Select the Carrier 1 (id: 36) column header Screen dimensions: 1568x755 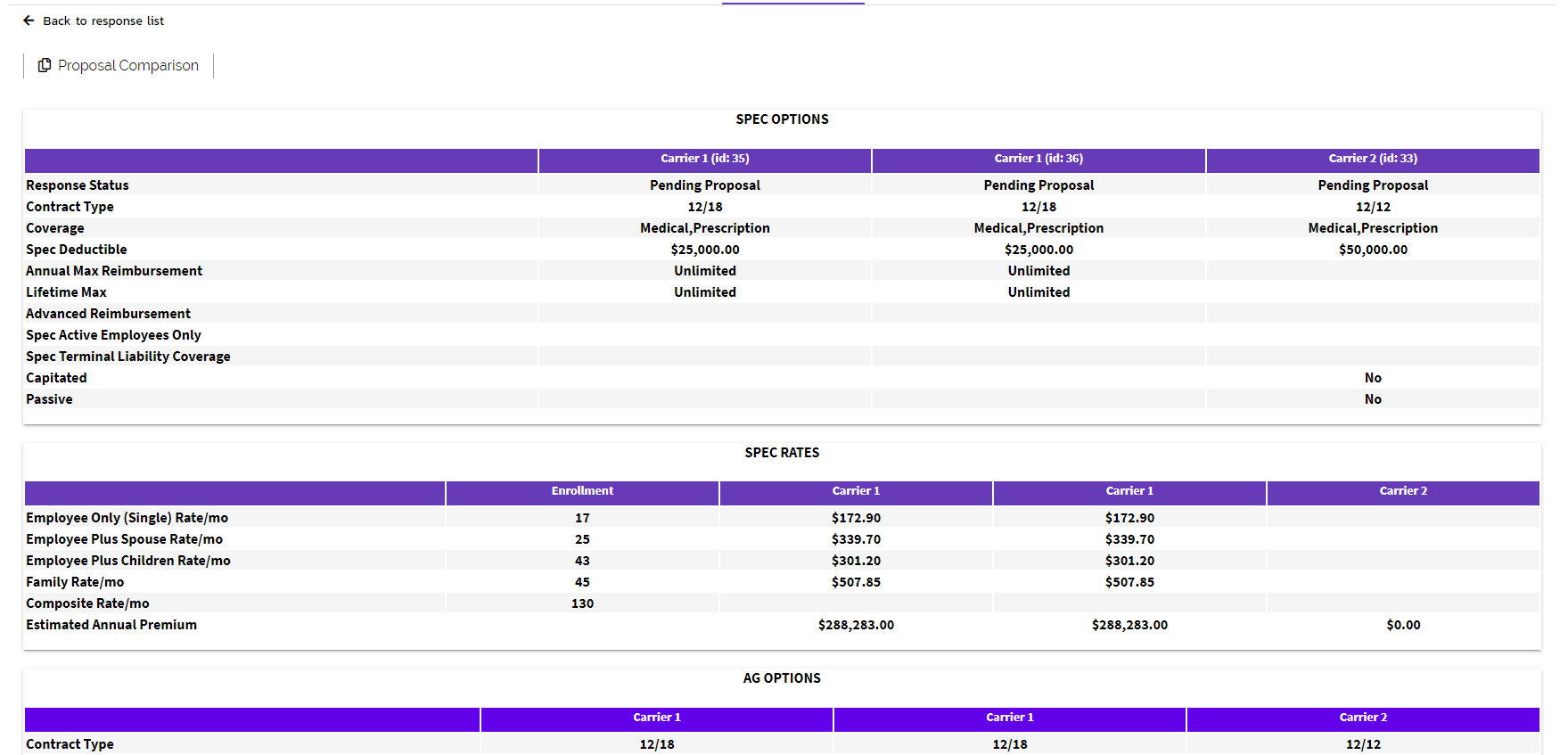tap(1038, 159)
